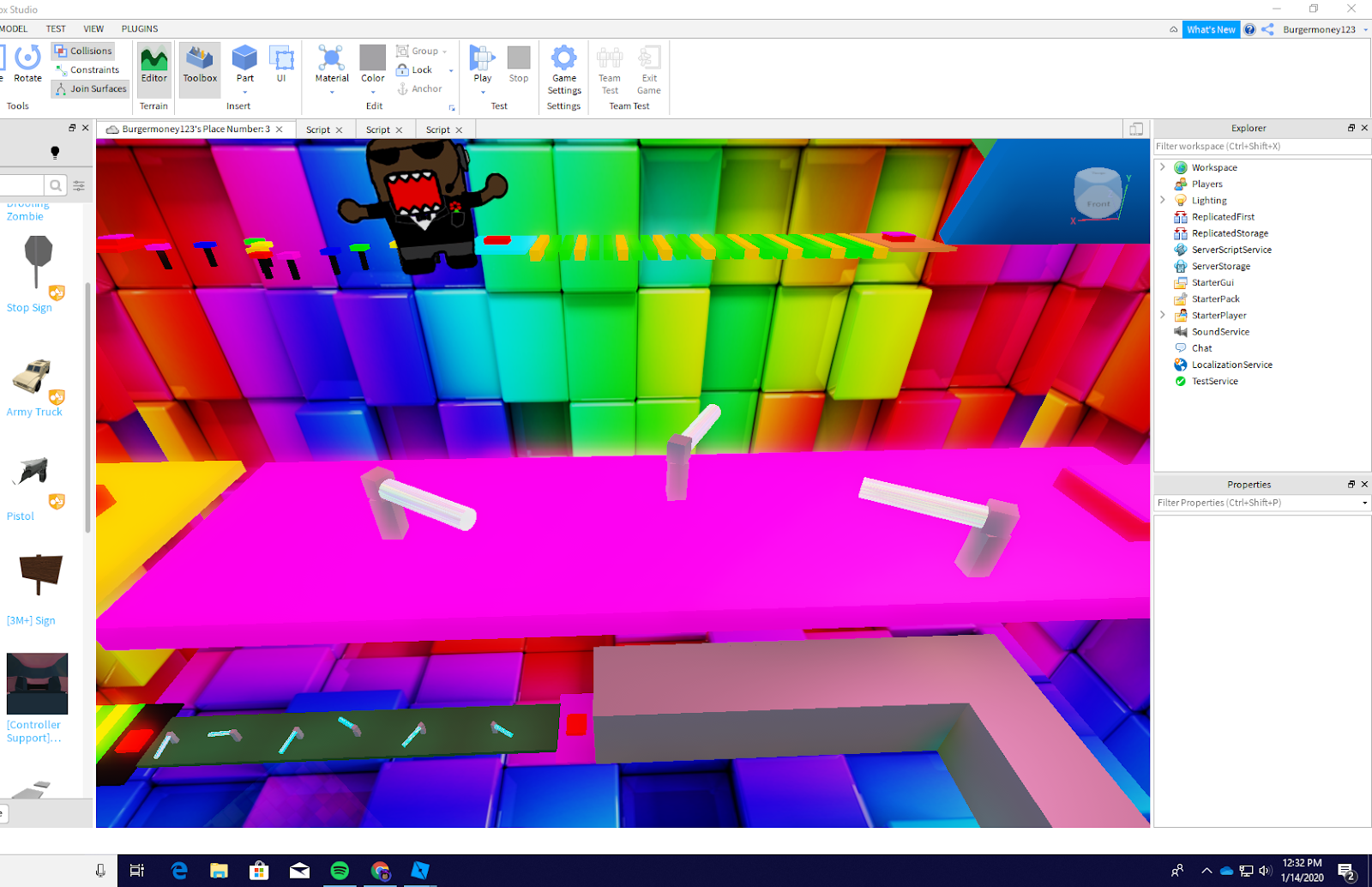Toggle Collisions on or off
Screen dimensions: 1372x887
(83, 51)
